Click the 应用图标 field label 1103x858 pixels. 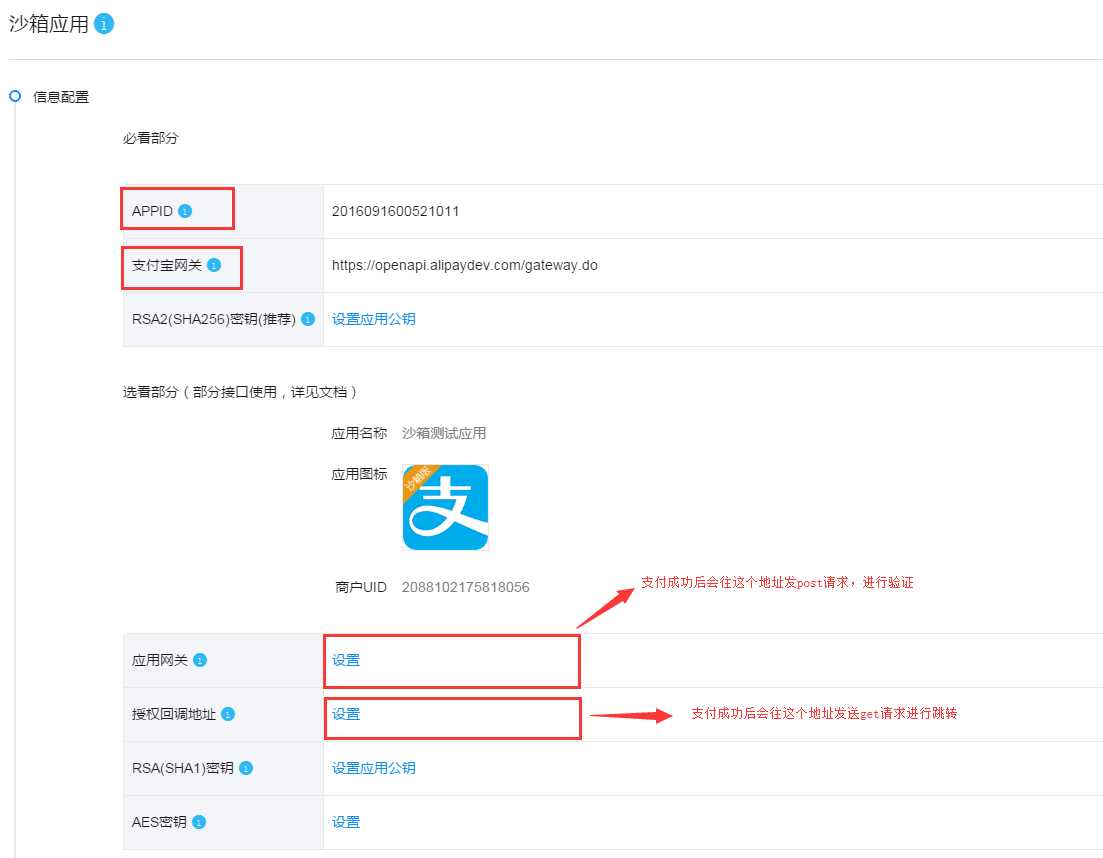click(359, 474)
